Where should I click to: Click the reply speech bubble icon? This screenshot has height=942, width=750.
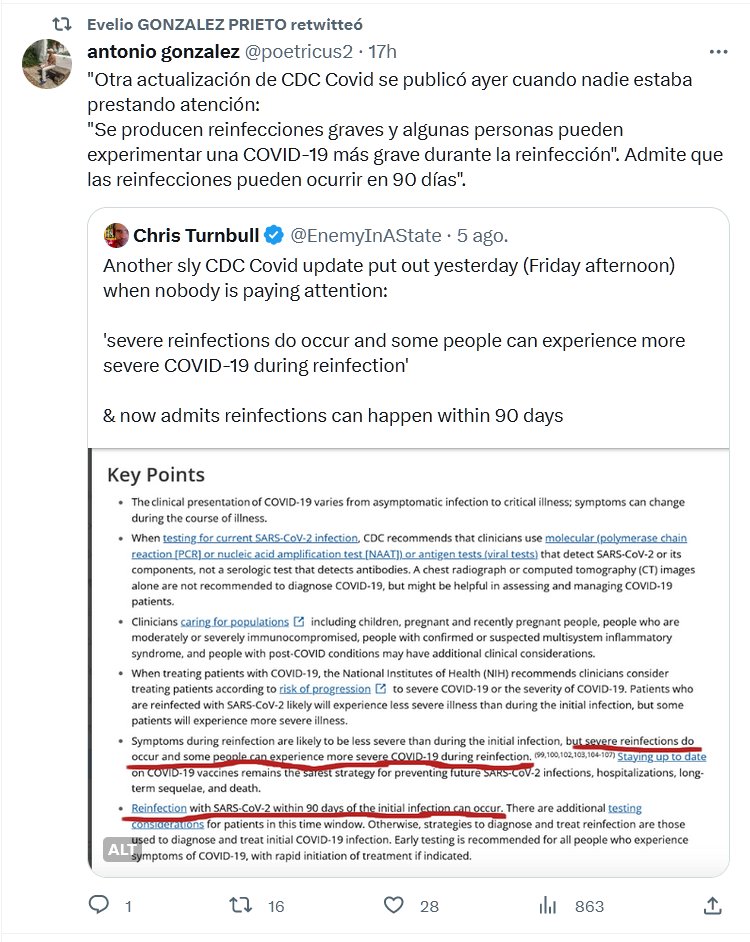point(98,905)
